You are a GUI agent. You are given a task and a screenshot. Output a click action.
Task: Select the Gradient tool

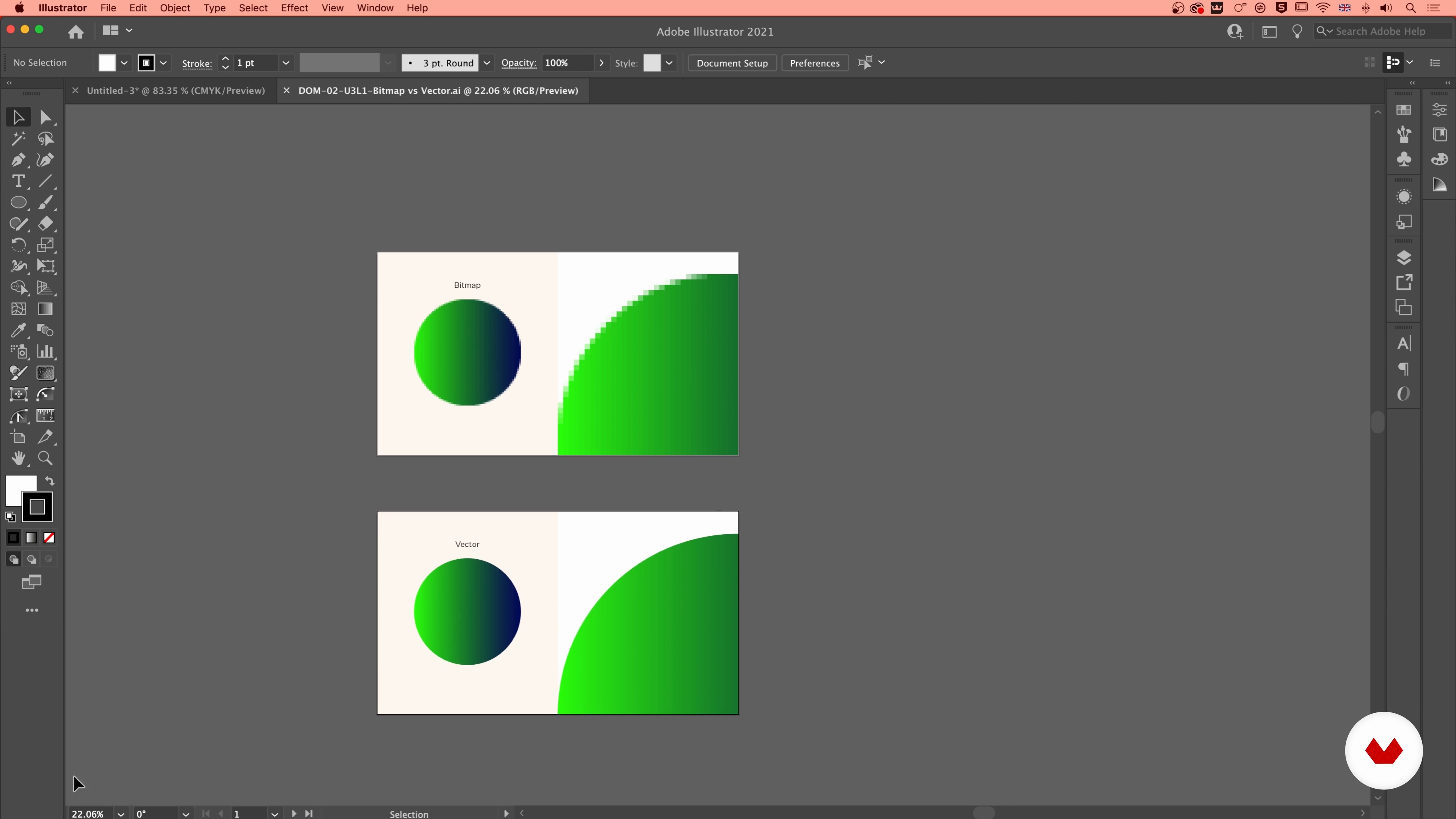pyautogui.click(x=45, y=309)
